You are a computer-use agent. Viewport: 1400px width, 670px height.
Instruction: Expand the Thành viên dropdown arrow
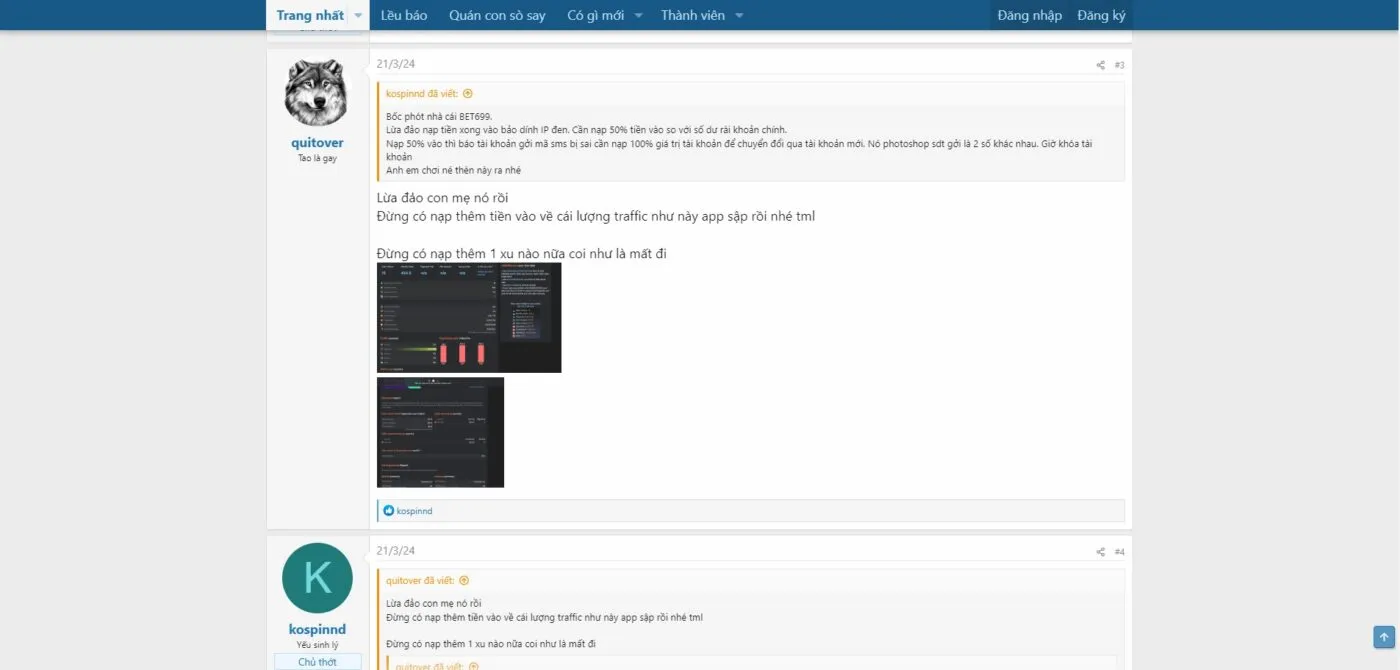pyautogui.click(x=739, y=15)
